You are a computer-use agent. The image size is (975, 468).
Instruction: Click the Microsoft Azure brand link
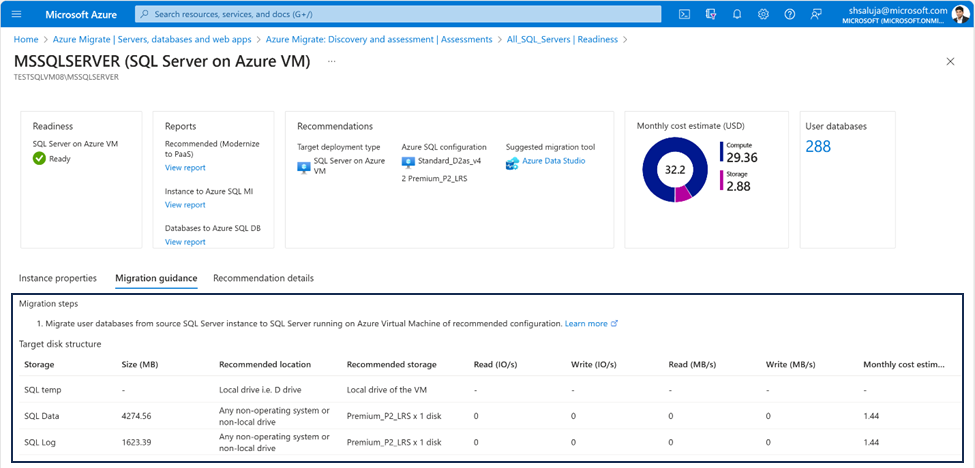81,14
